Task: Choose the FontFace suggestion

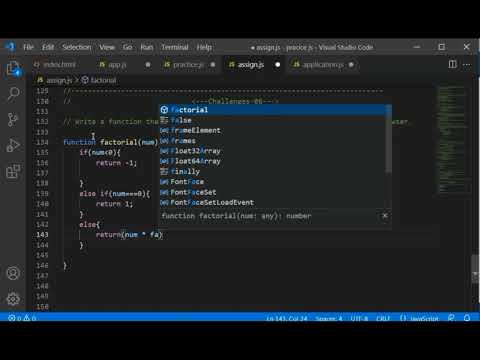Action: pos(273,182)
